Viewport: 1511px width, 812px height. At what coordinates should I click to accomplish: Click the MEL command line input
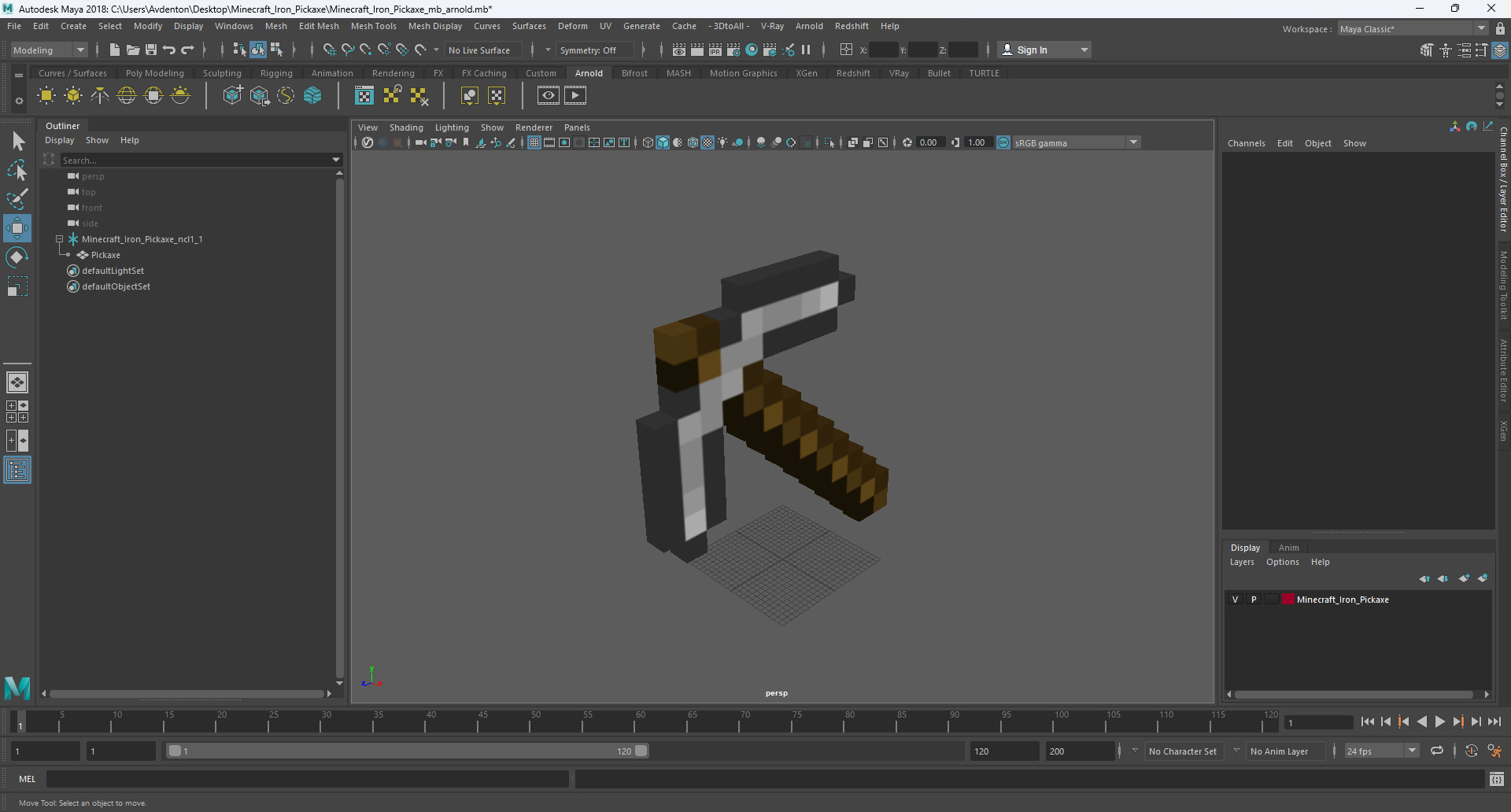307,779
